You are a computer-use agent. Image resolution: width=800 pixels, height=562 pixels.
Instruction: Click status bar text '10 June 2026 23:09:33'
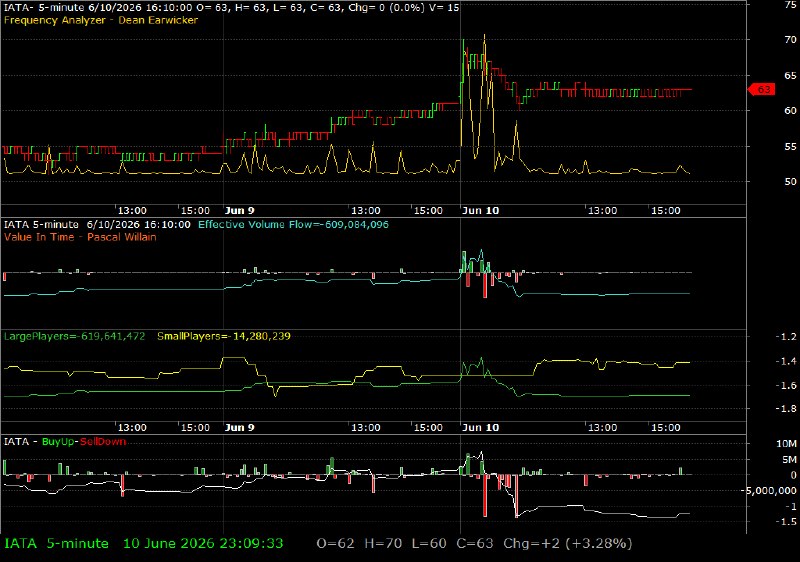tap(203, 544)
